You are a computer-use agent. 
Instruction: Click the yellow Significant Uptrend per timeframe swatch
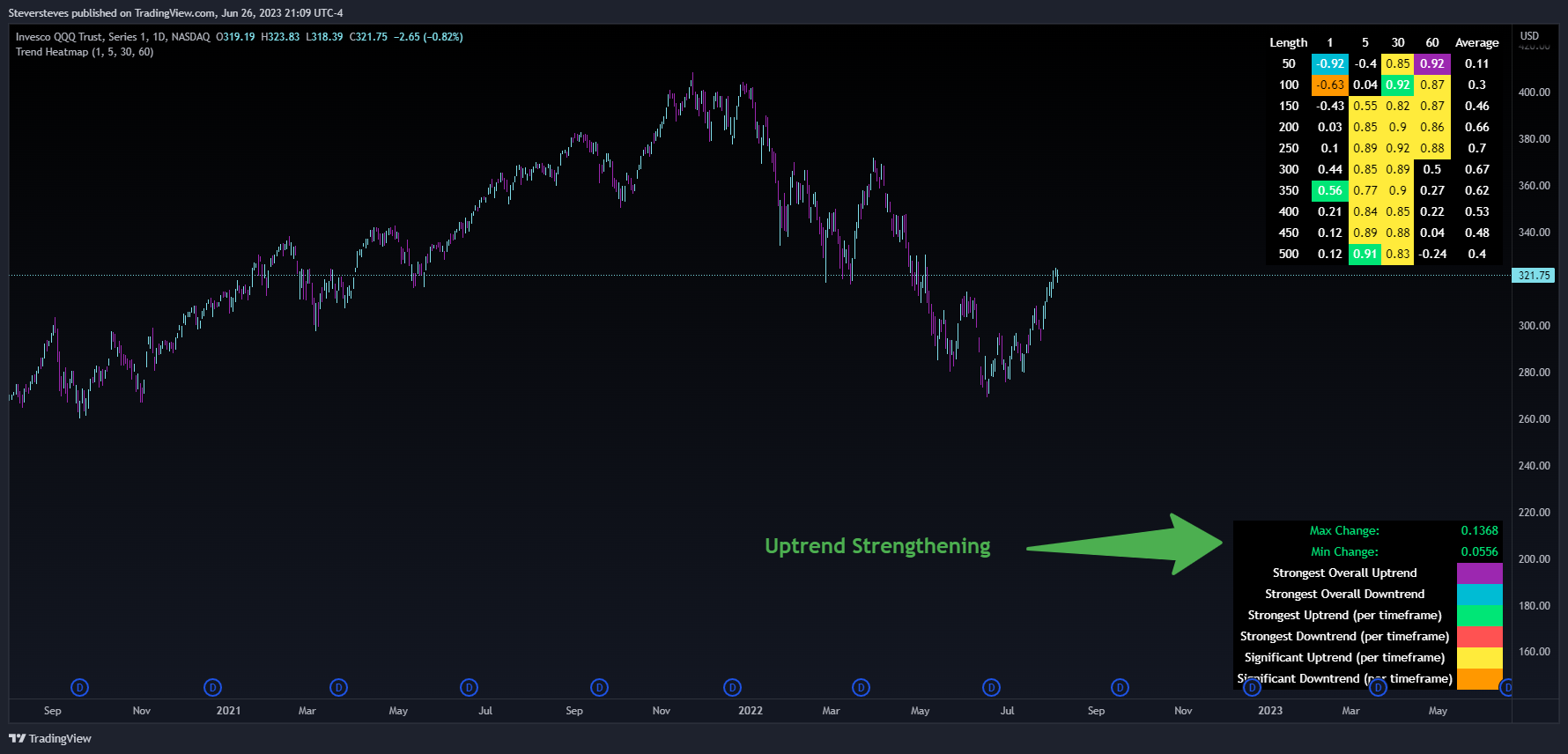click(x=1479, y=657)
